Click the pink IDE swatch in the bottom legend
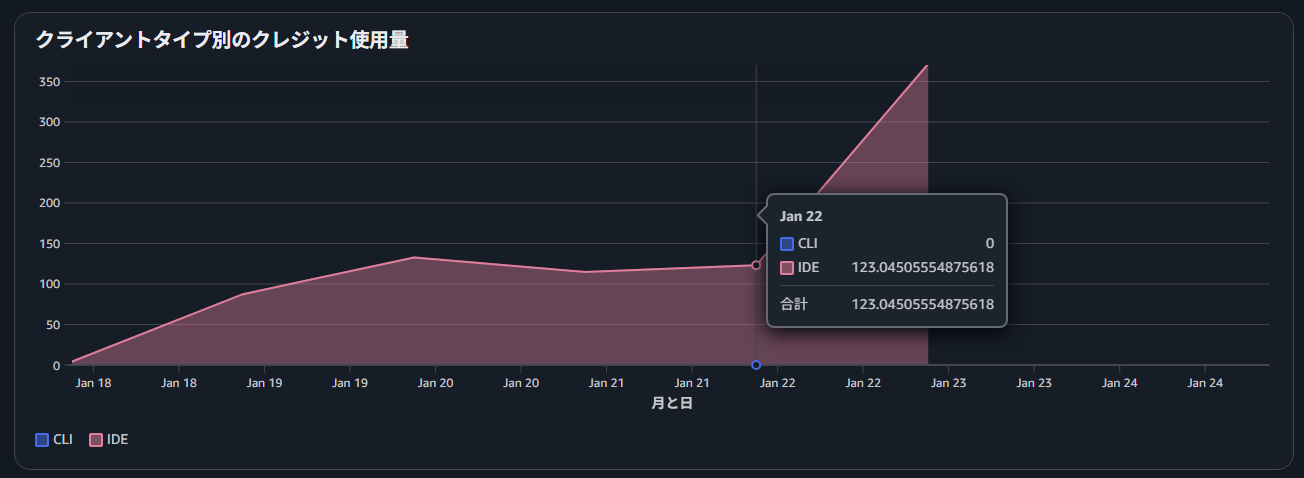This screenshot has width=1304, height=478. point(96,439)
